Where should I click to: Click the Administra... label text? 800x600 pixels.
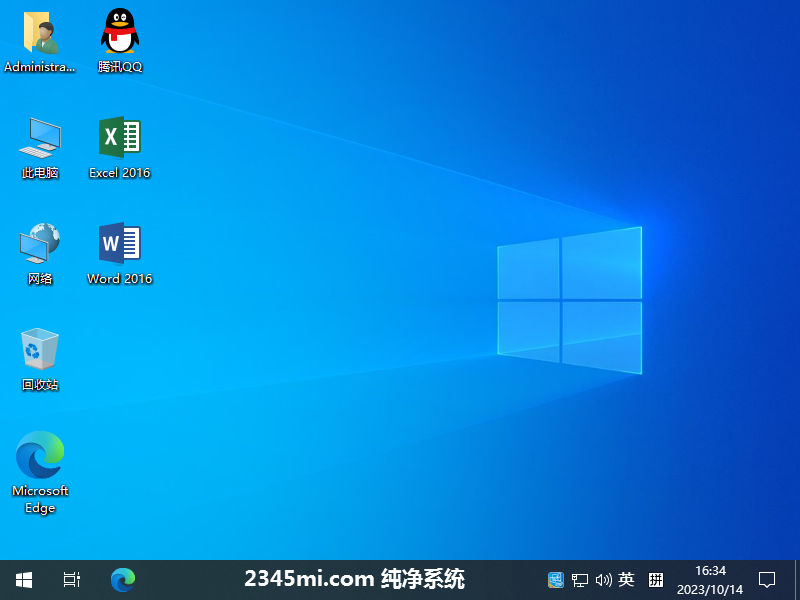coord(40,67)
